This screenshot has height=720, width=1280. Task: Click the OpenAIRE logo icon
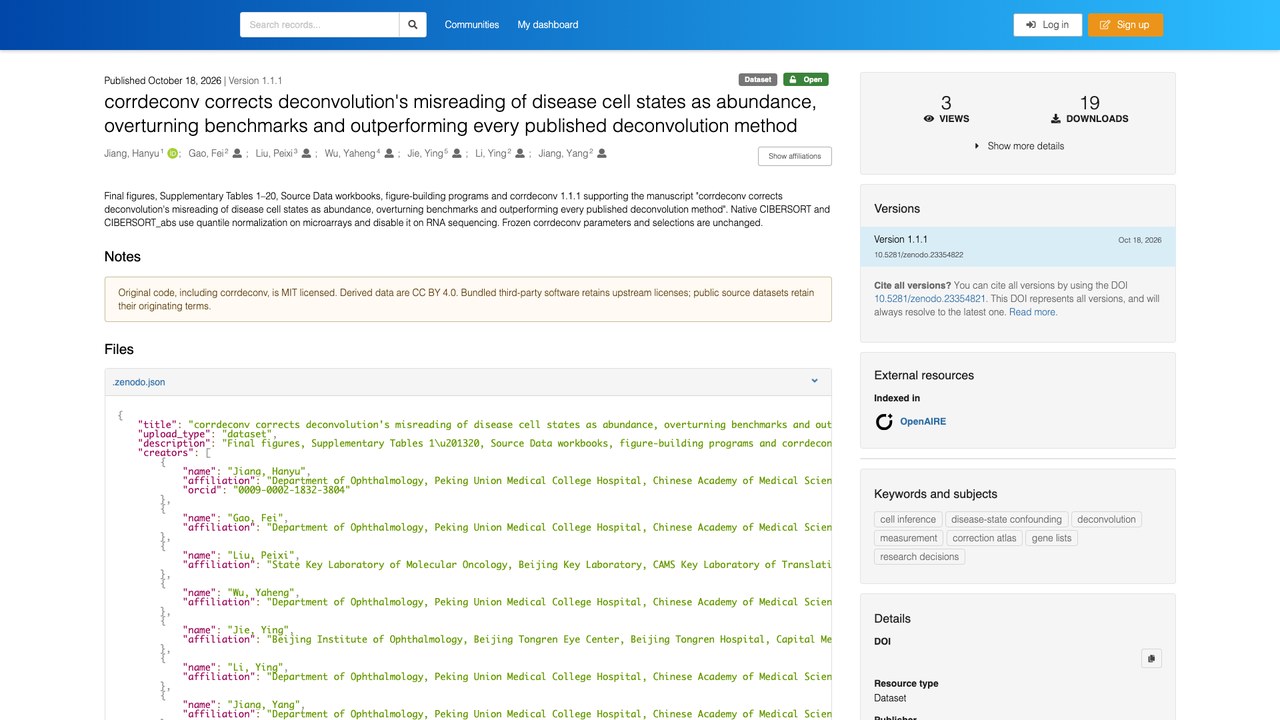pyautogui.click(x=884, y=422)
